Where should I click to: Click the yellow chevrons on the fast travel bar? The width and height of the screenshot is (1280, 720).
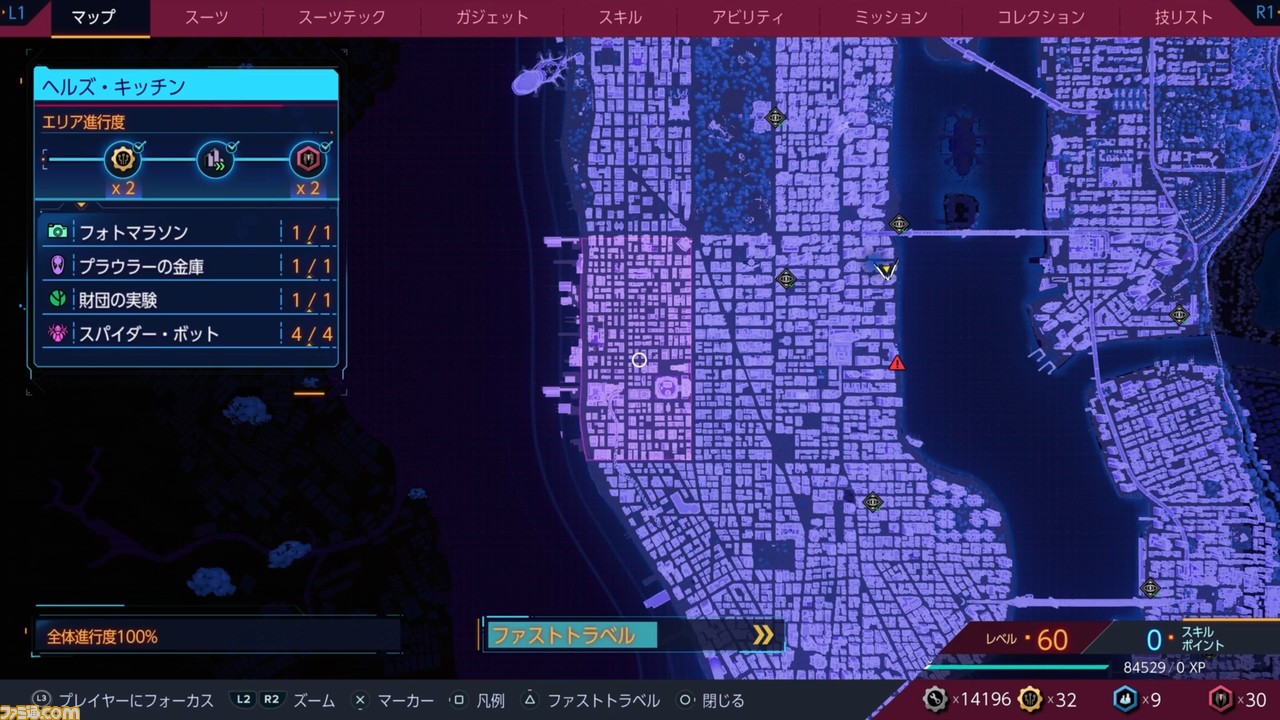763,635
